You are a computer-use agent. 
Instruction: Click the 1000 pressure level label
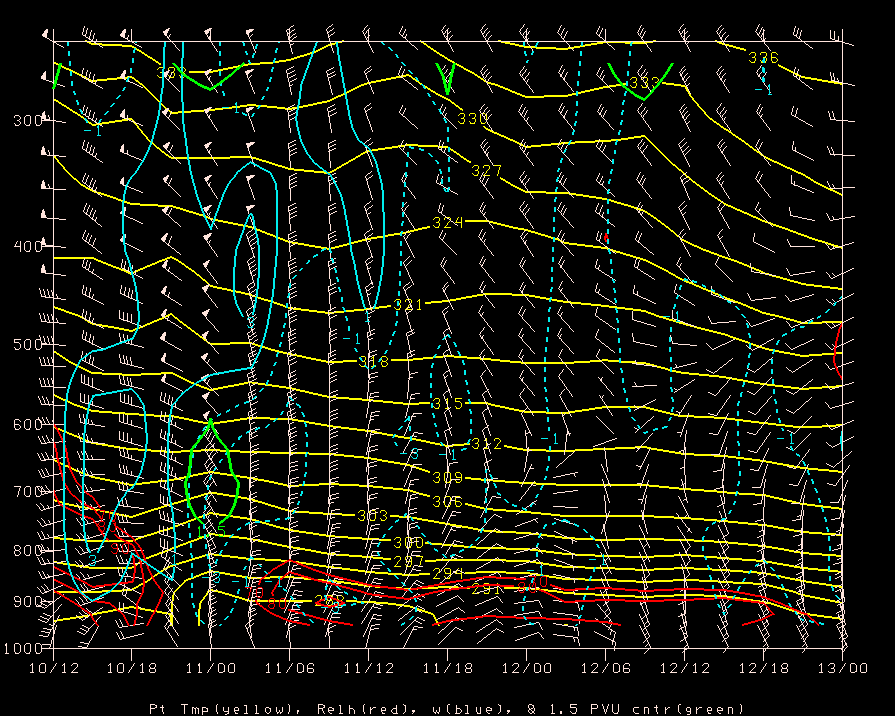(x=20, y=648)
